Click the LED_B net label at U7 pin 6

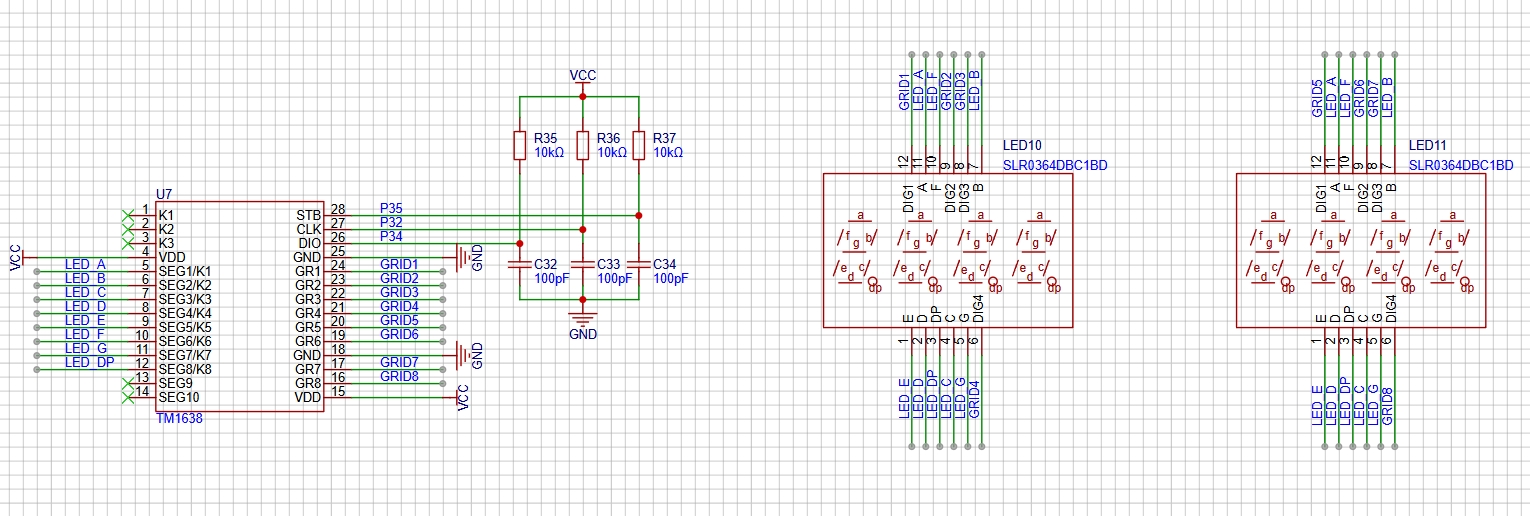pos(85,278)
